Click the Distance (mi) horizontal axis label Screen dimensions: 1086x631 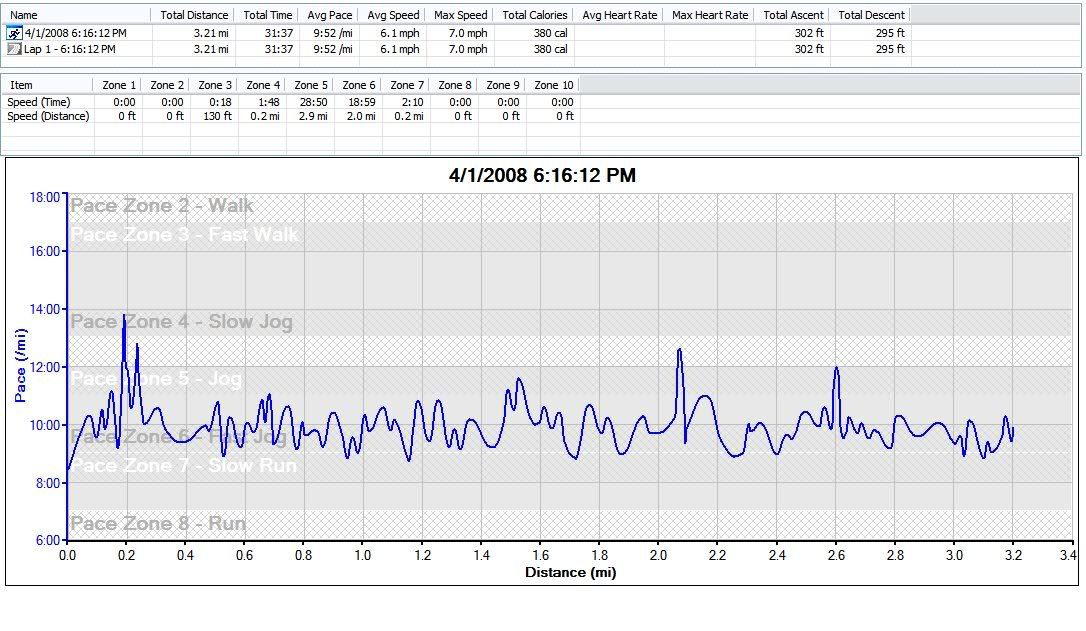570,573
